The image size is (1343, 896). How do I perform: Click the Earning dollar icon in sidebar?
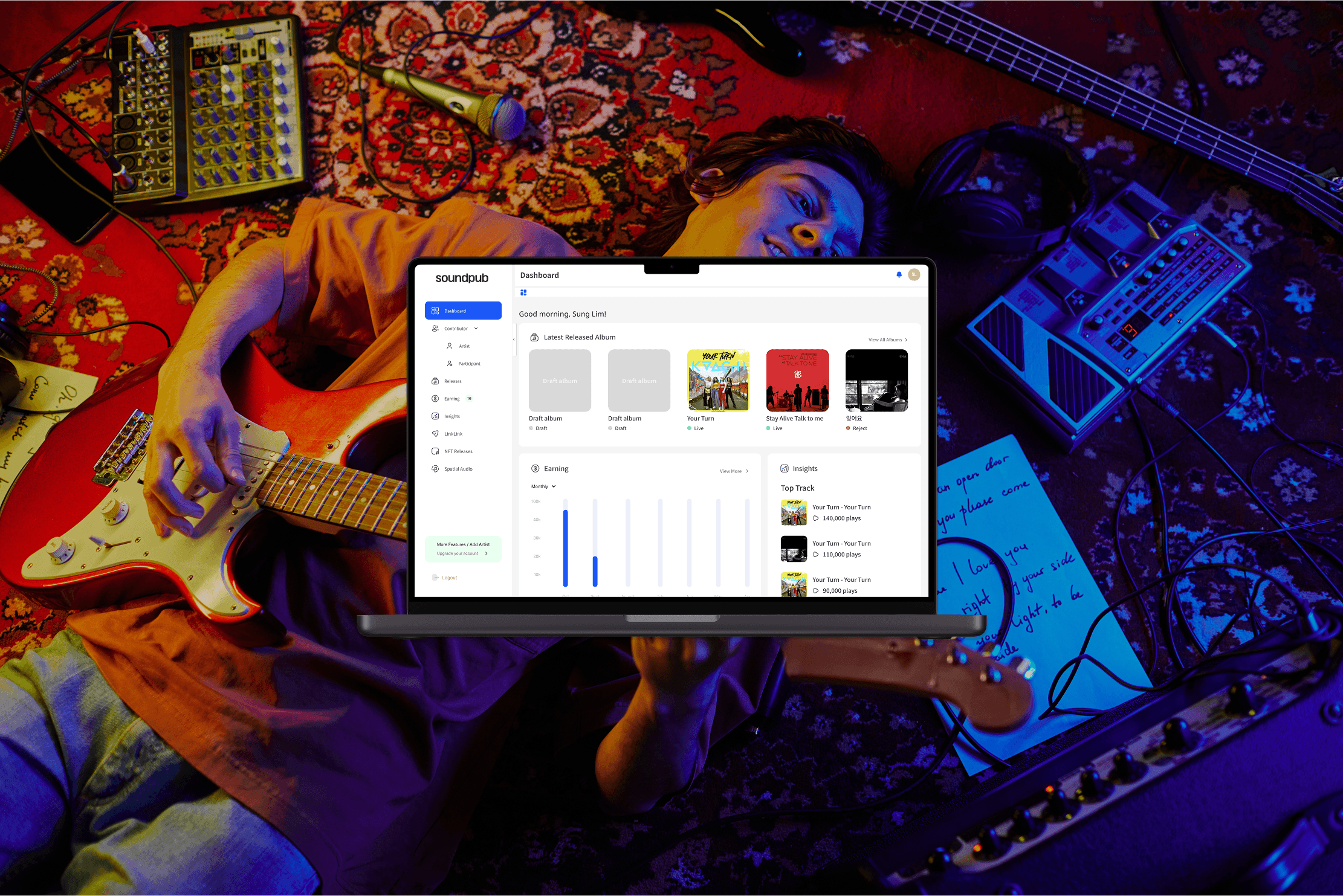[x=435, y=399]
